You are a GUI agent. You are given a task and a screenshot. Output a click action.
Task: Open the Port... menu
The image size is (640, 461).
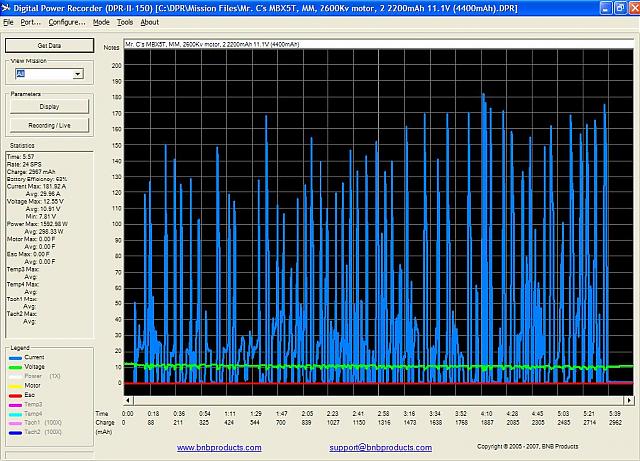pyautogui.click(x=31, y=21)
